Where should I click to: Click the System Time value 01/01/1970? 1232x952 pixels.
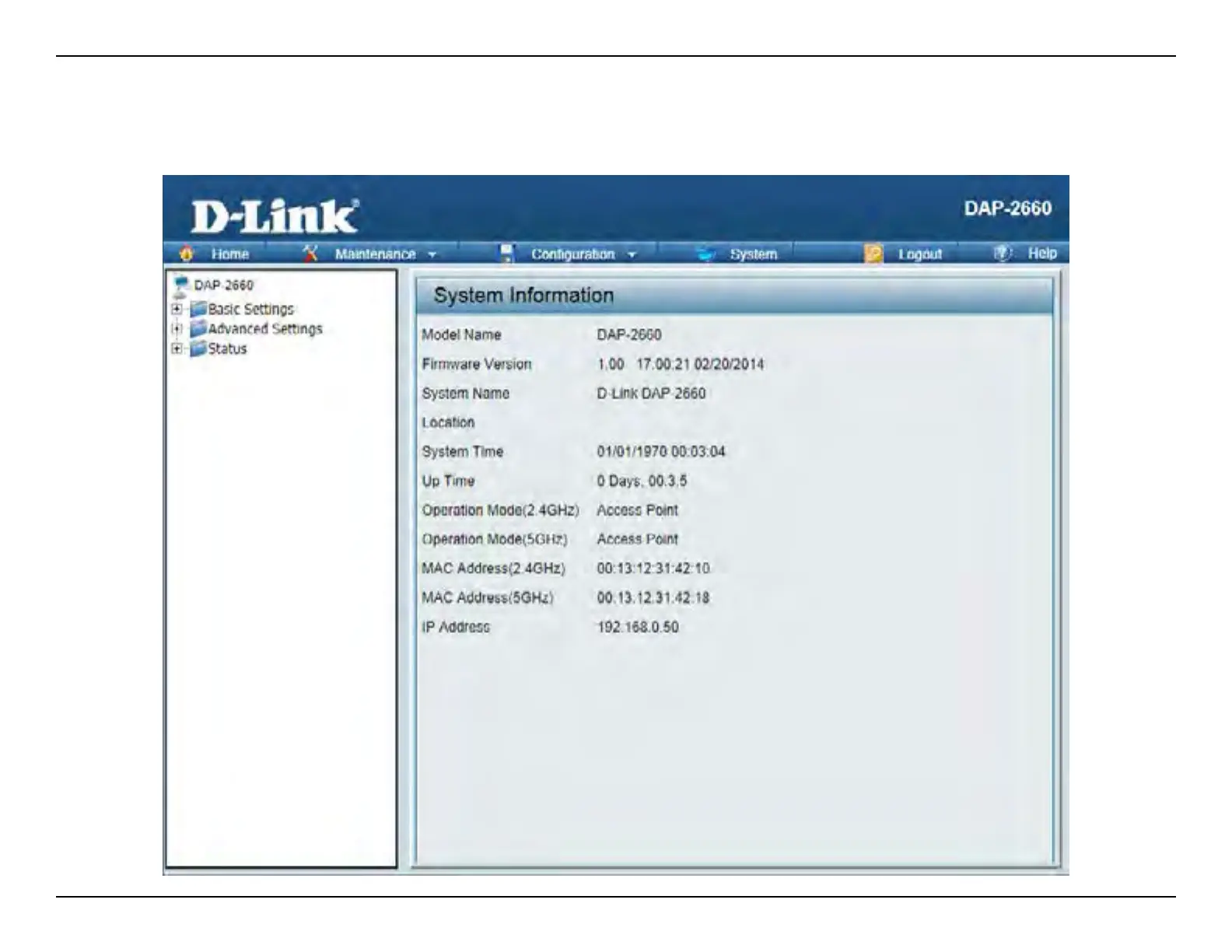660,452
